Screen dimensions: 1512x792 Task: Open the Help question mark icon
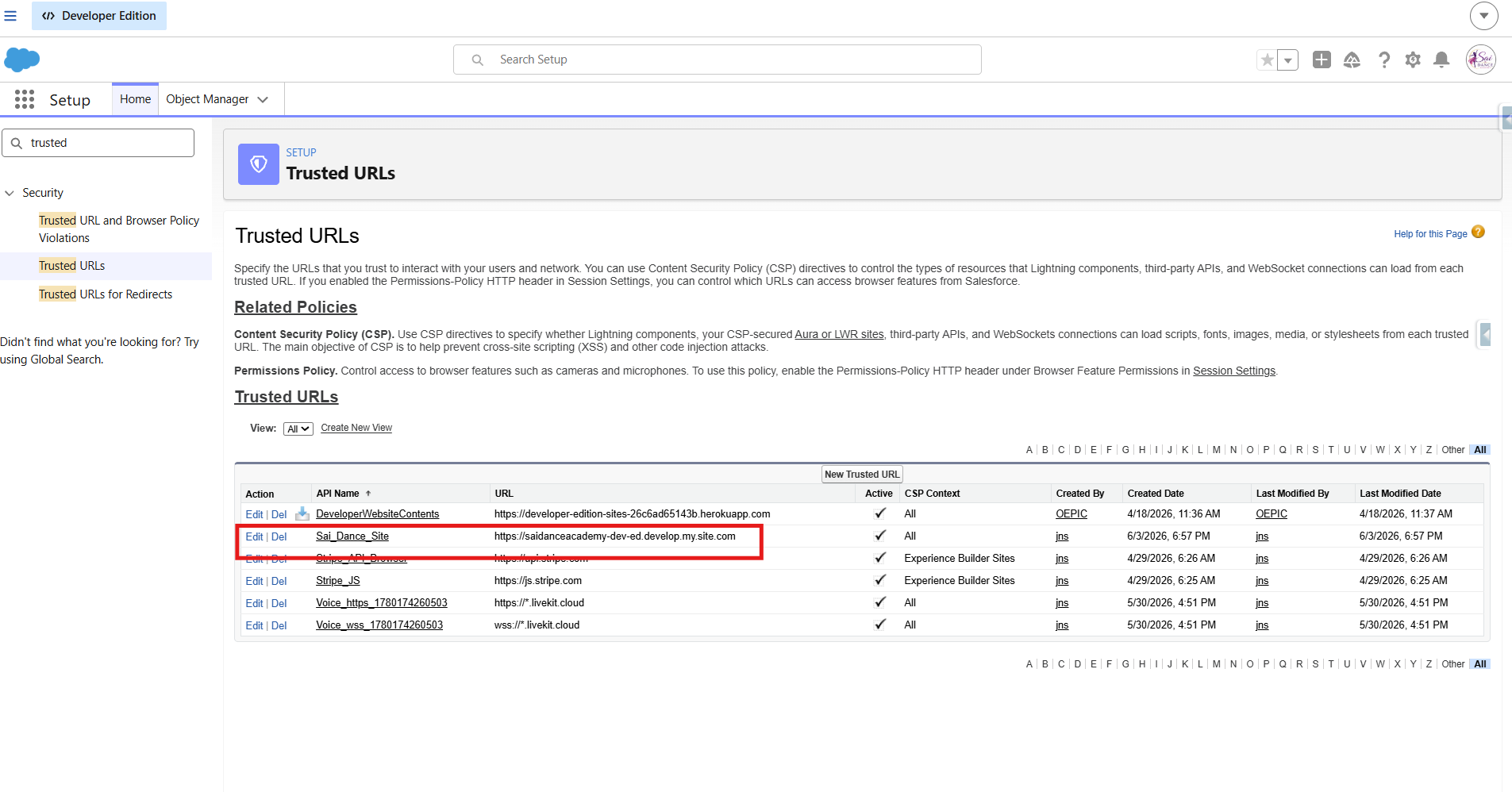click(x=1384, y=60)
